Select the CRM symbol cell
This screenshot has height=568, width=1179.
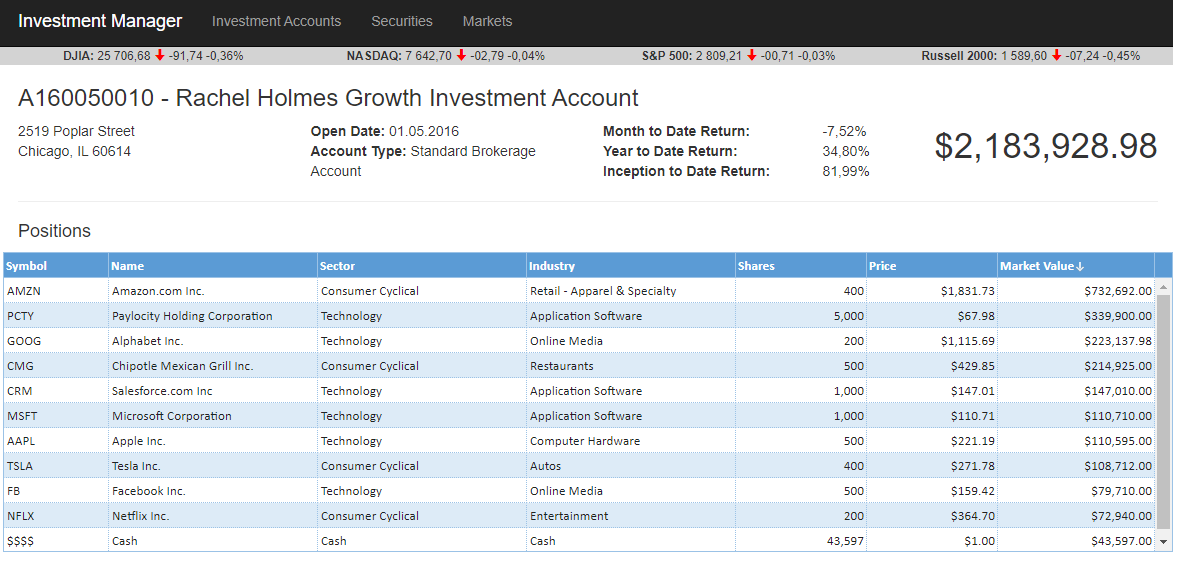point(56,390)
